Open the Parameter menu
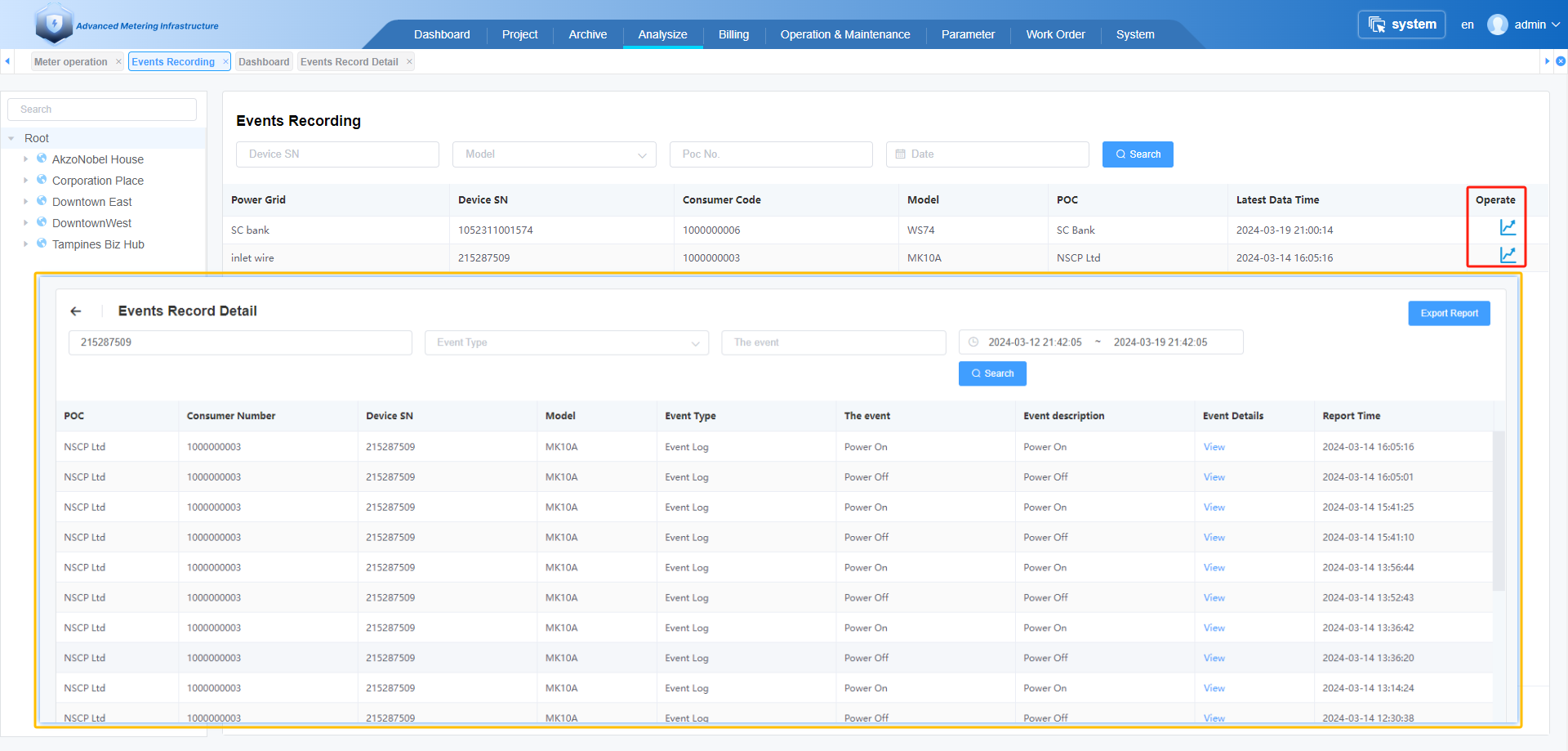 click(x=968, y=34)
